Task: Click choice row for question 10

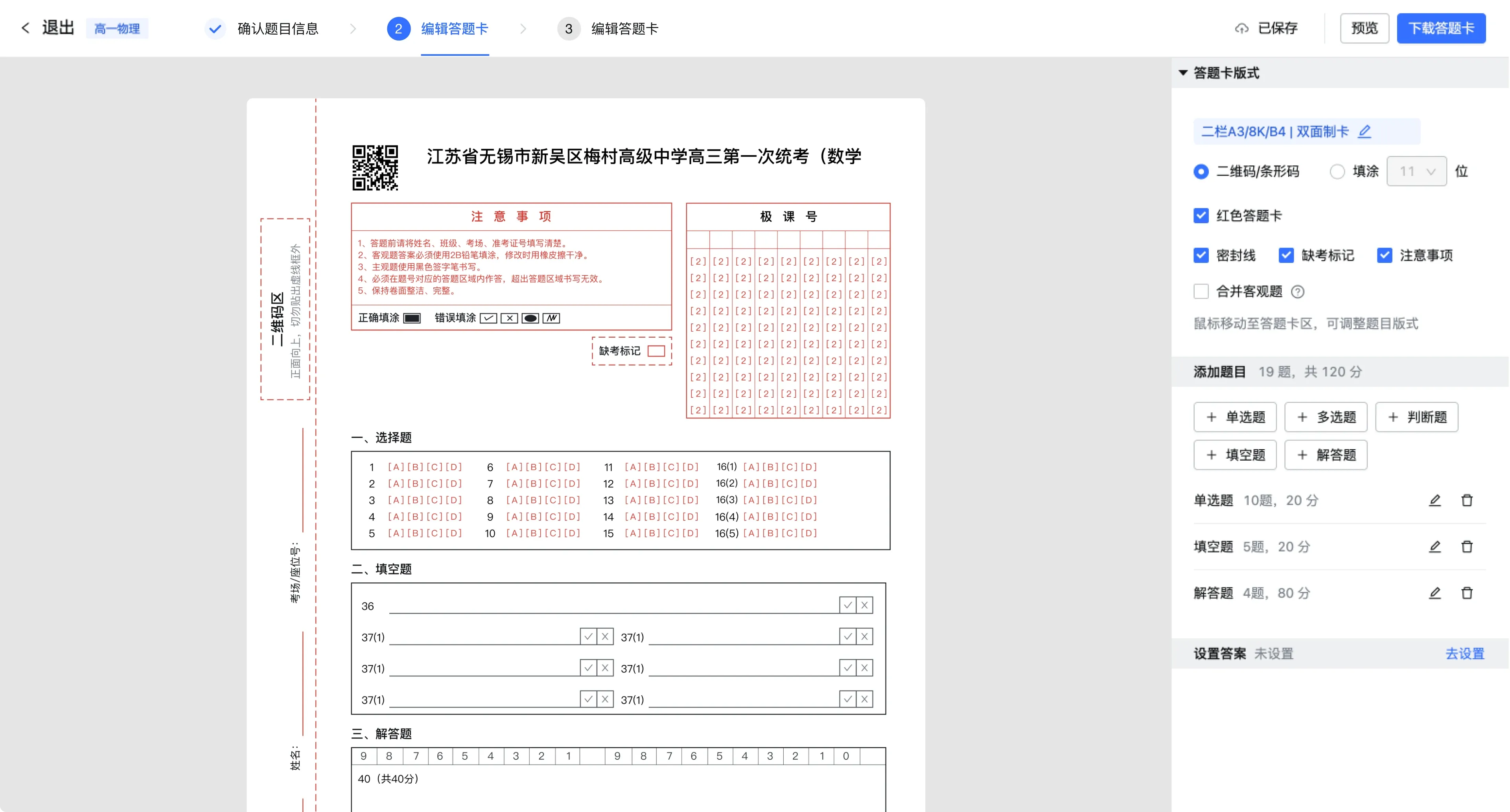Action: [532, 533]
